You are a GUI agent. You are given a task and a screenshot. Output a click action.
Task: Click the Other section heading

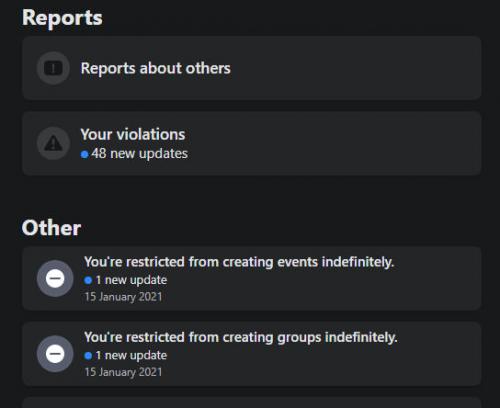[51, 228]
